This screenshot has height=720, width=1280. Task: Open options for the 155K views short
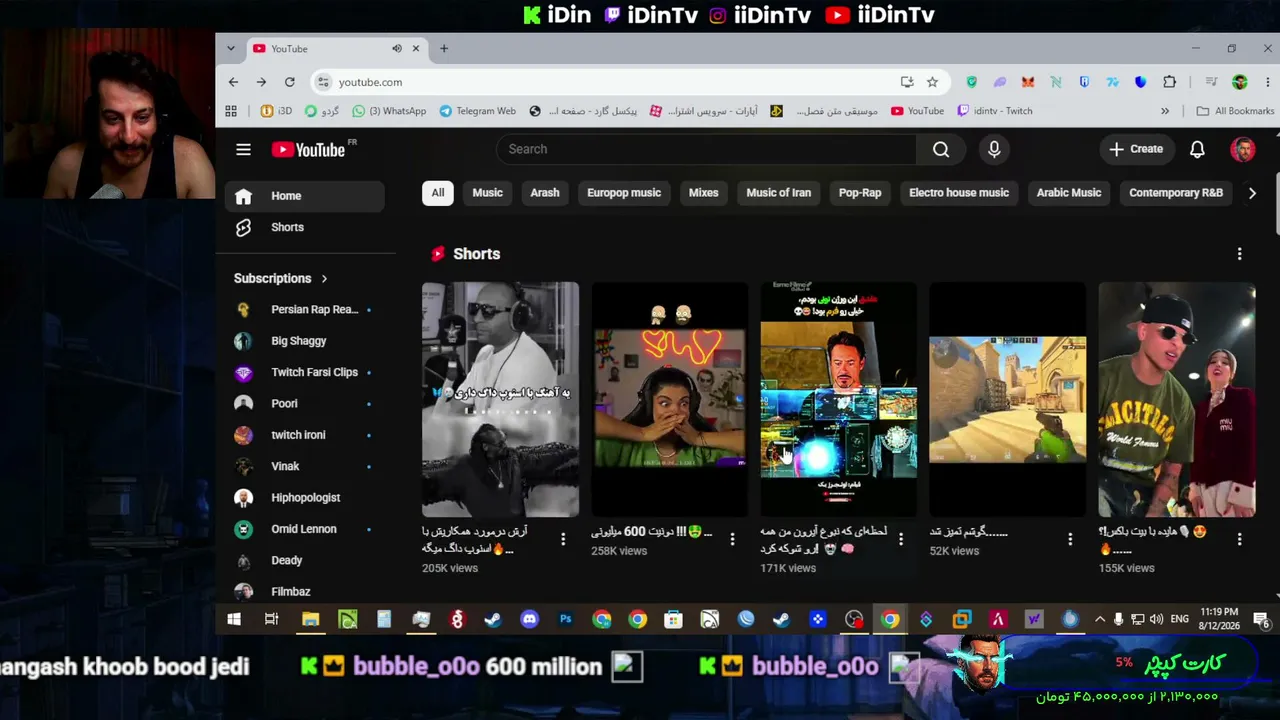[1239, 539]
